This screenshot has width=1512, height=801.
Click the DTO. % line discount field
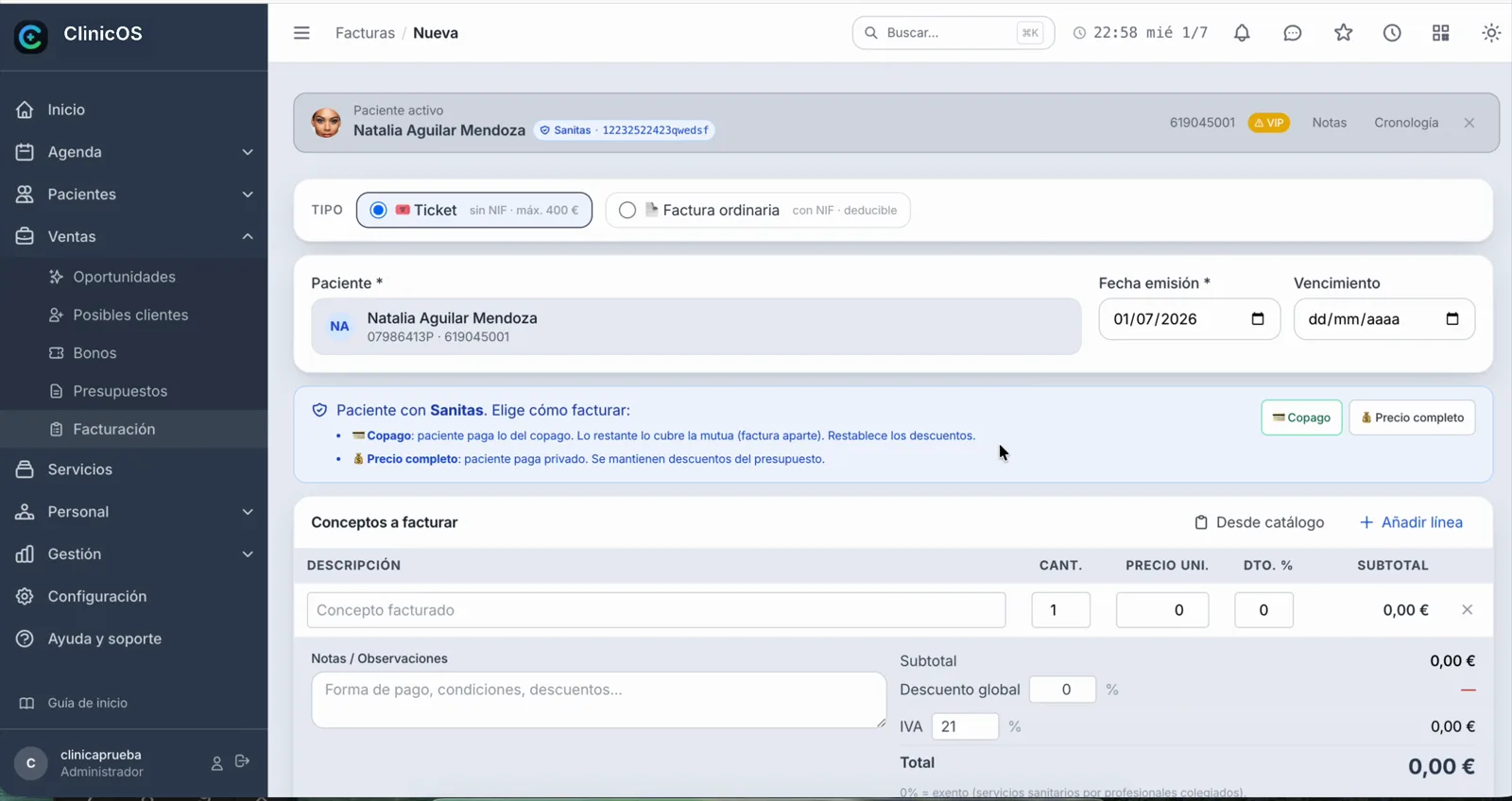tap(1263, 610)
